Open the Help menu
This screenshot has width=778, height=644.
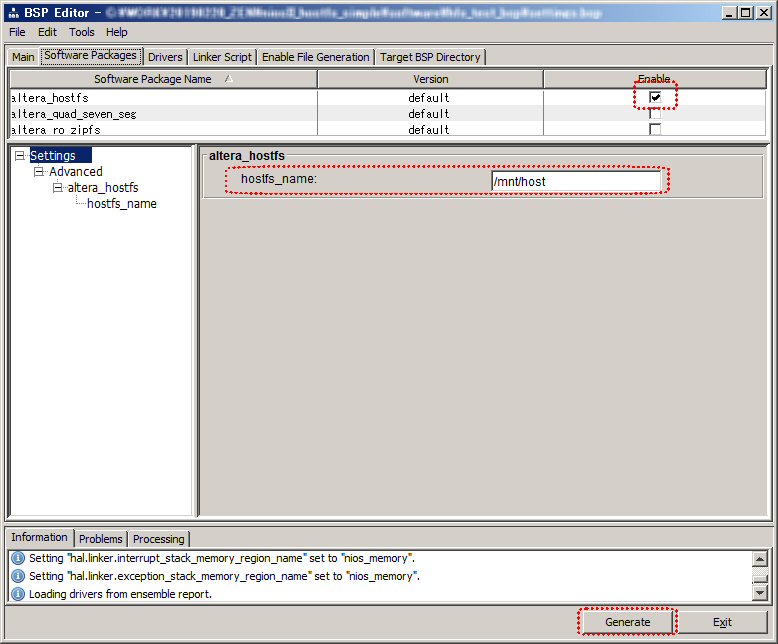(x=117, y=32)
